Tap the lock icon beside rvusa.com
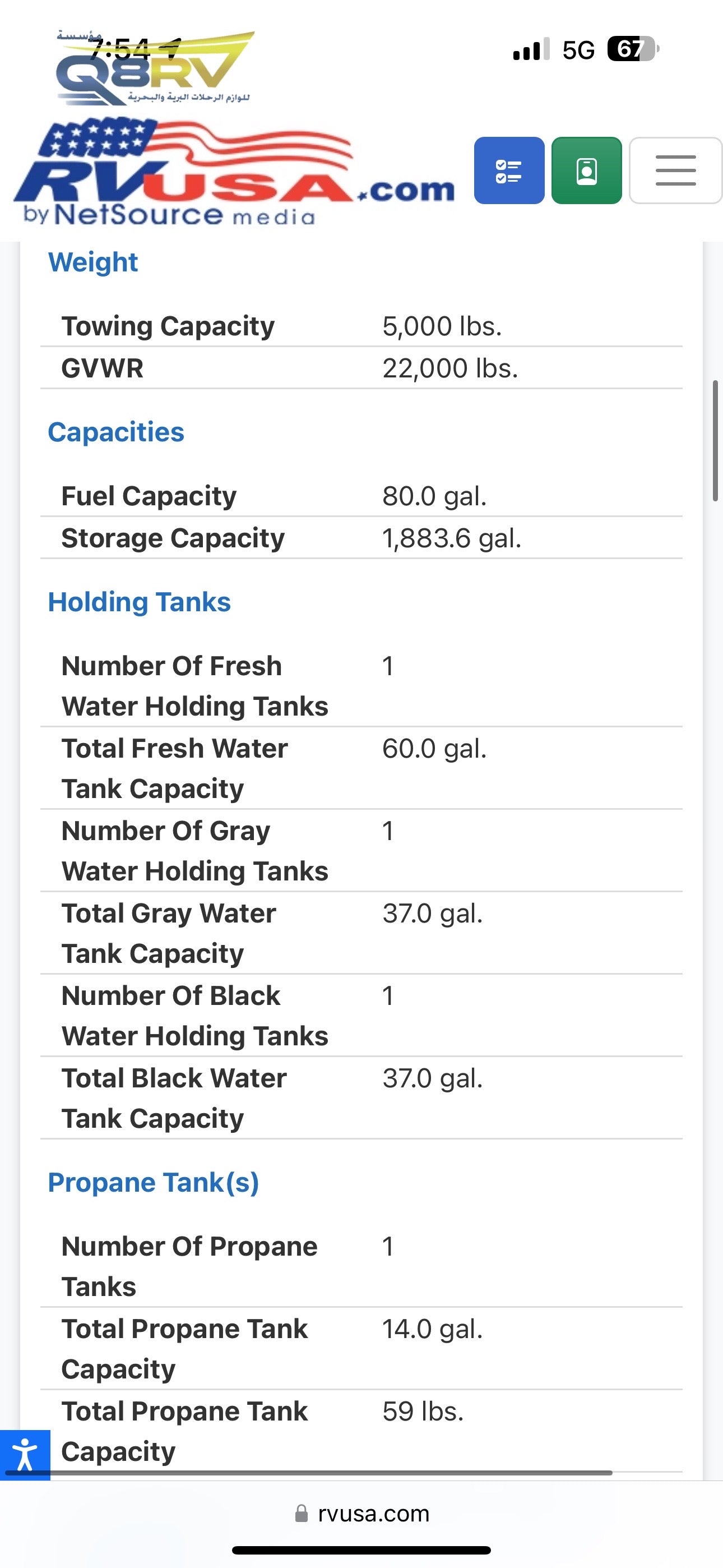This screenshot has width=723, height=1568. [302, 1513]
